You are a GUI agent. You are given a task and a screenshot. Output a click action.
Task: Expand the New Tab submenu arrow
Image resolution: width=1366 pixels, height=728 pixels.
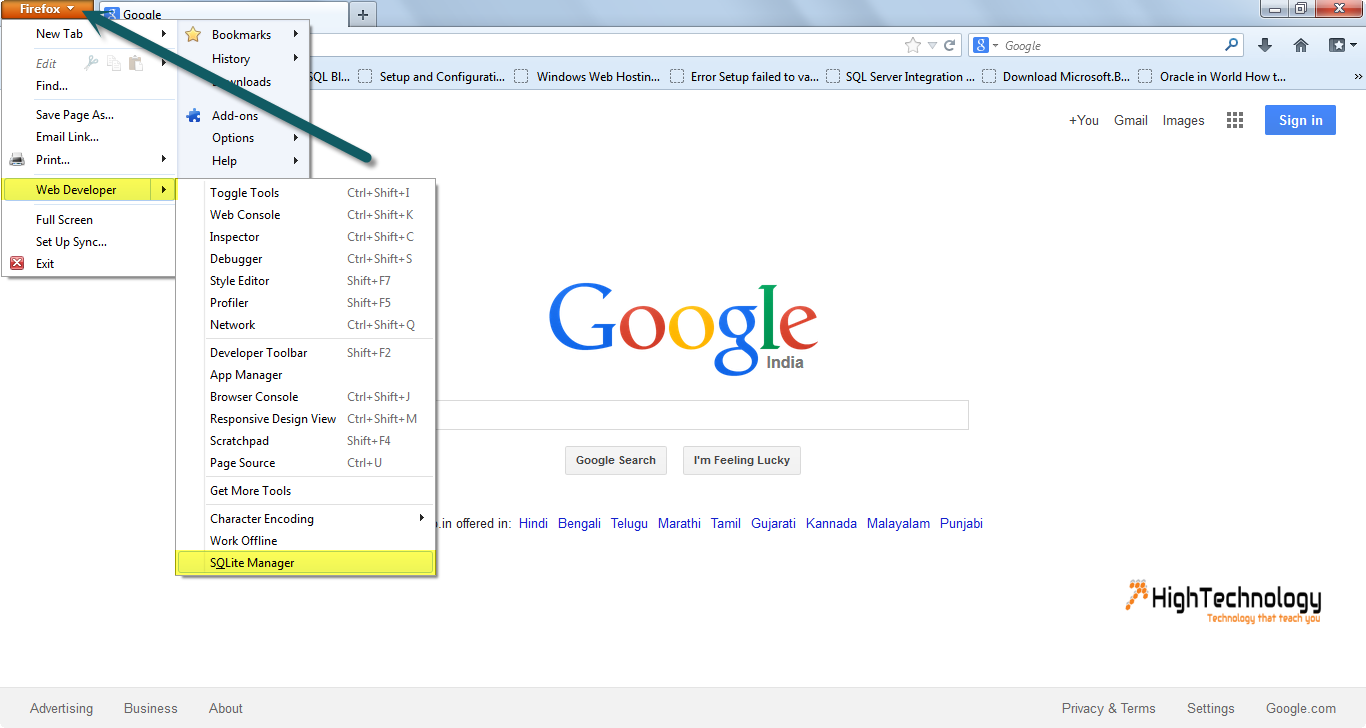tap(164, 34)
